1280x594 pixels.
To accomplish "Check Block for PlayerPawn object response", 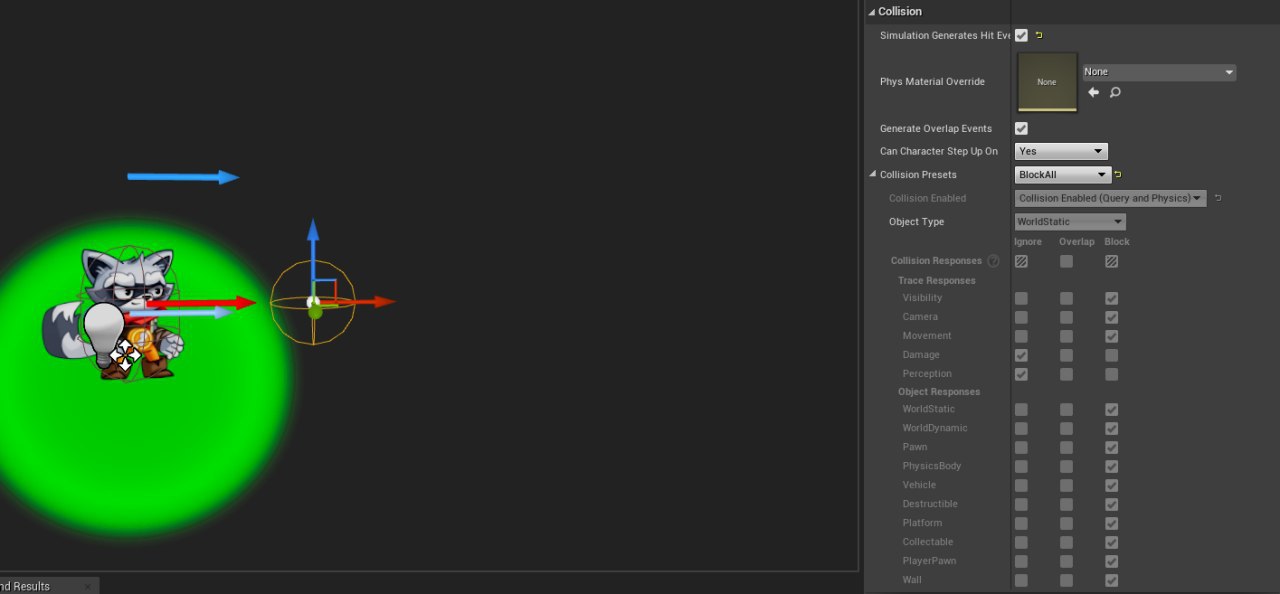I will 1111,561.
